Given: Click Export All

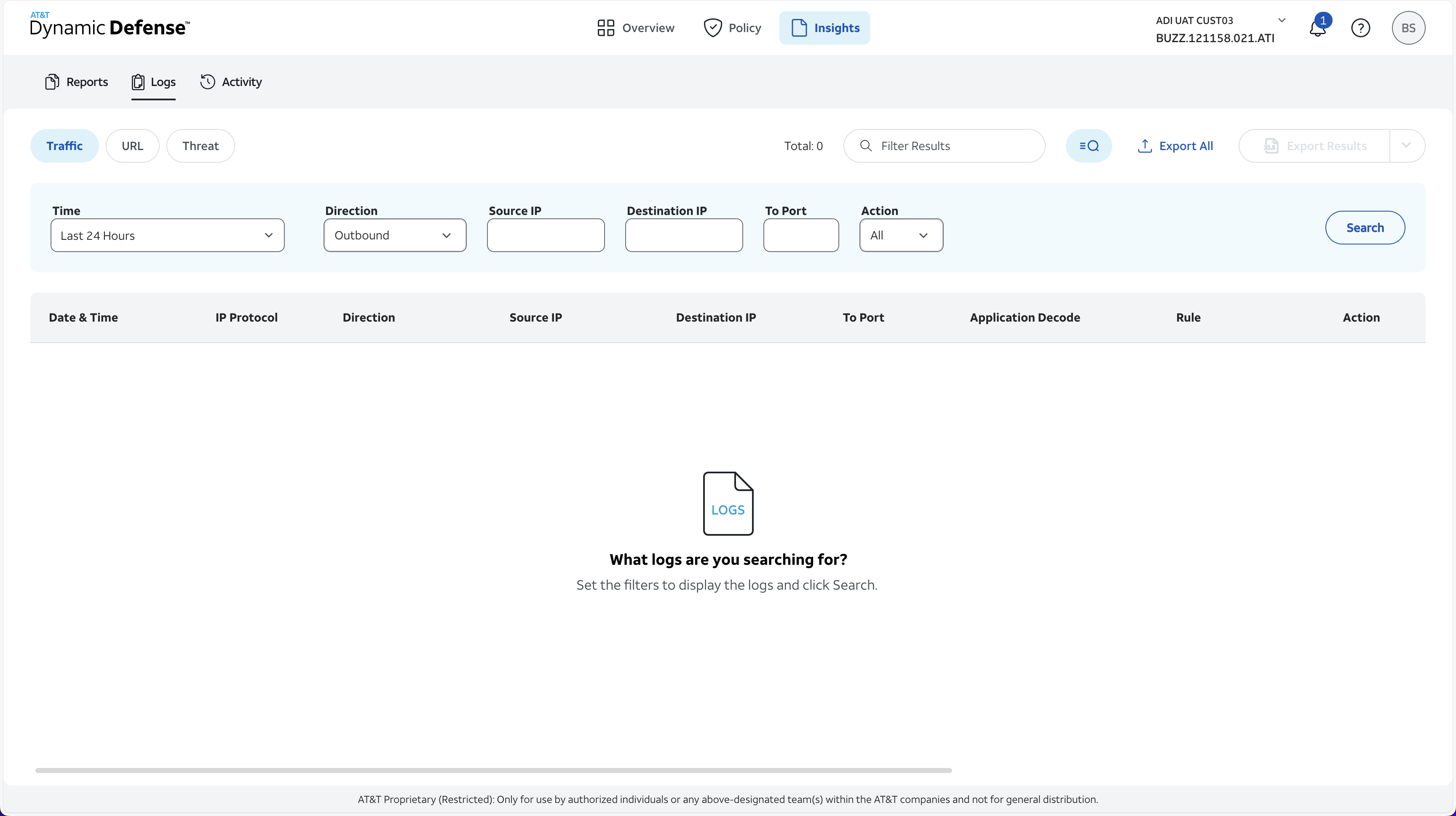Looking at the screenshot, I should (x=1175, y=146).
